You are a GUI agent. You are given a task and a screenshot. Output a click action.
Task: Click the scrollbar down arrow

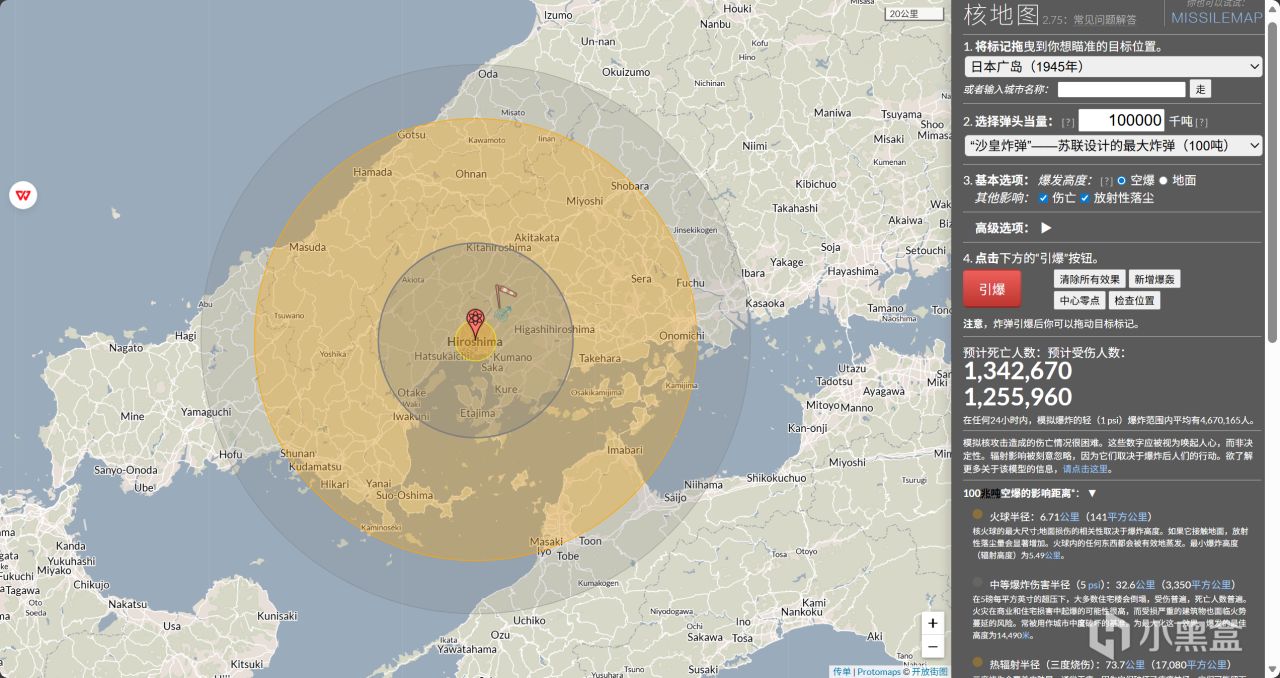pos(1272,670)
